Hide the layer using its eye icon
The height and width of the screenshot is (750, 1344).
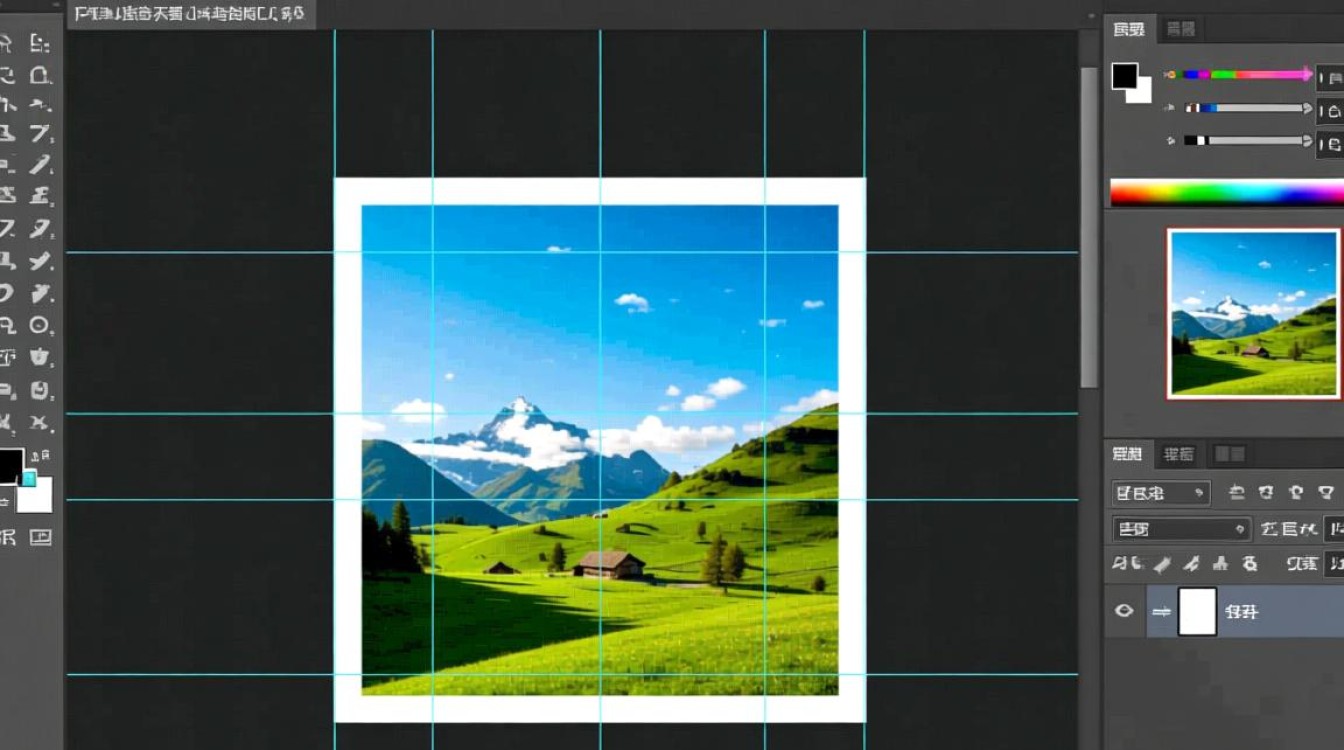point(1124,611)
